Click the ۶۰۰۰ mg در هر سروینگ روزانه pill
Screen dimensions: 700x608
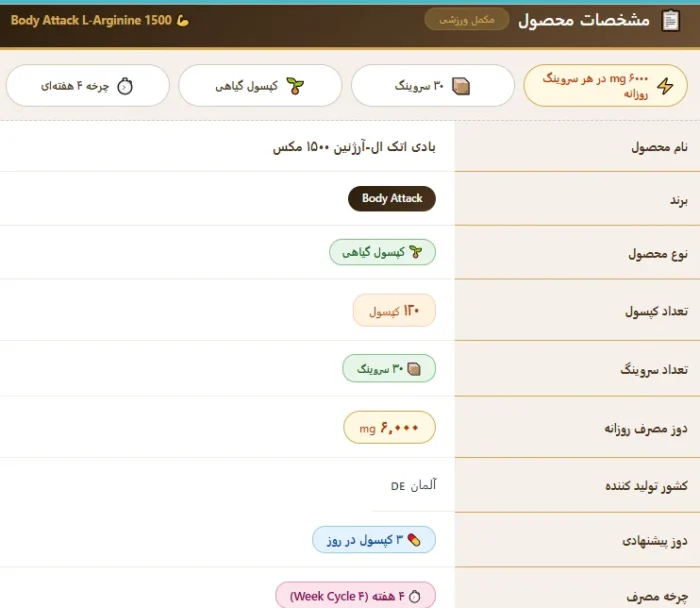605,86
